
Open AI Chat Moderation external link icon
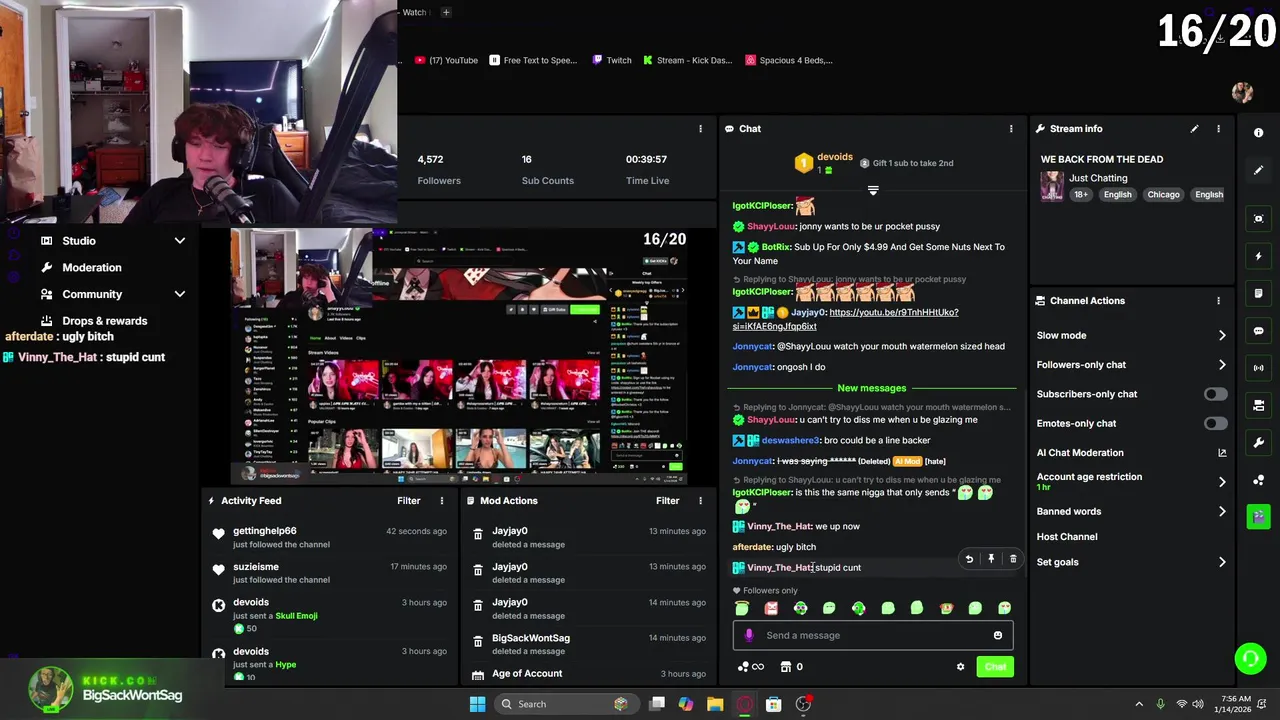click(x=1222, y=453)
